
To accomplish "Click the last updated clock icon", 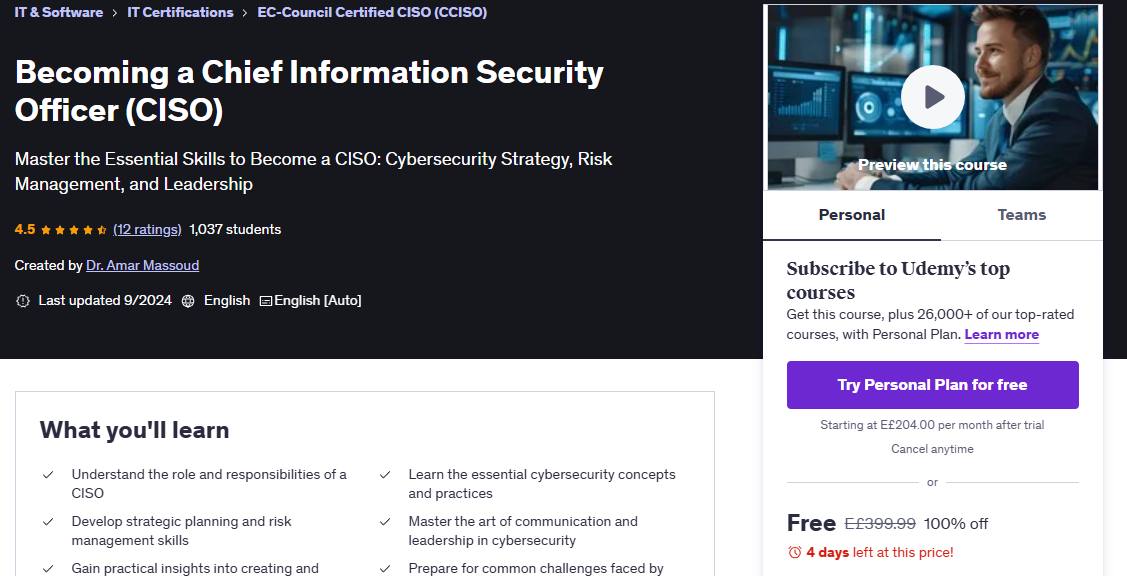I will point(23,301).
